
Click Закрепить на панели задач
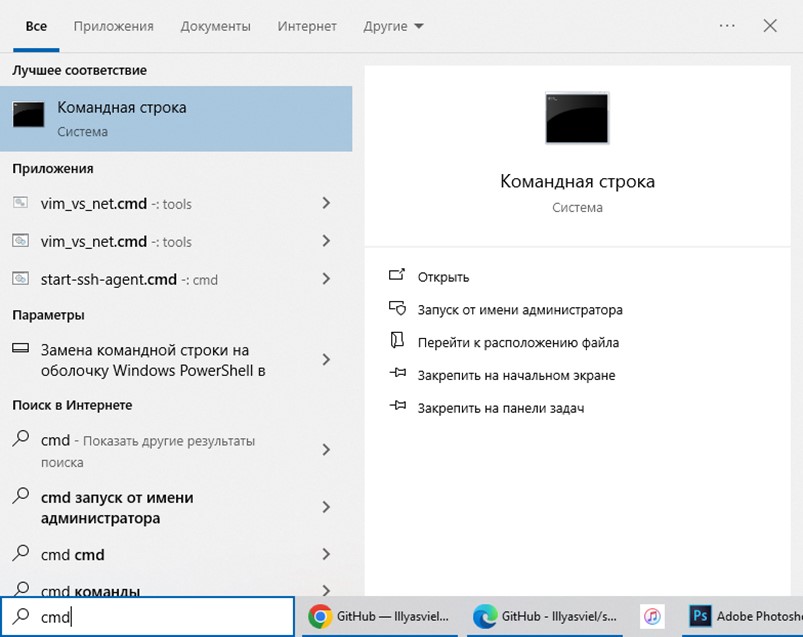(500, 408)
